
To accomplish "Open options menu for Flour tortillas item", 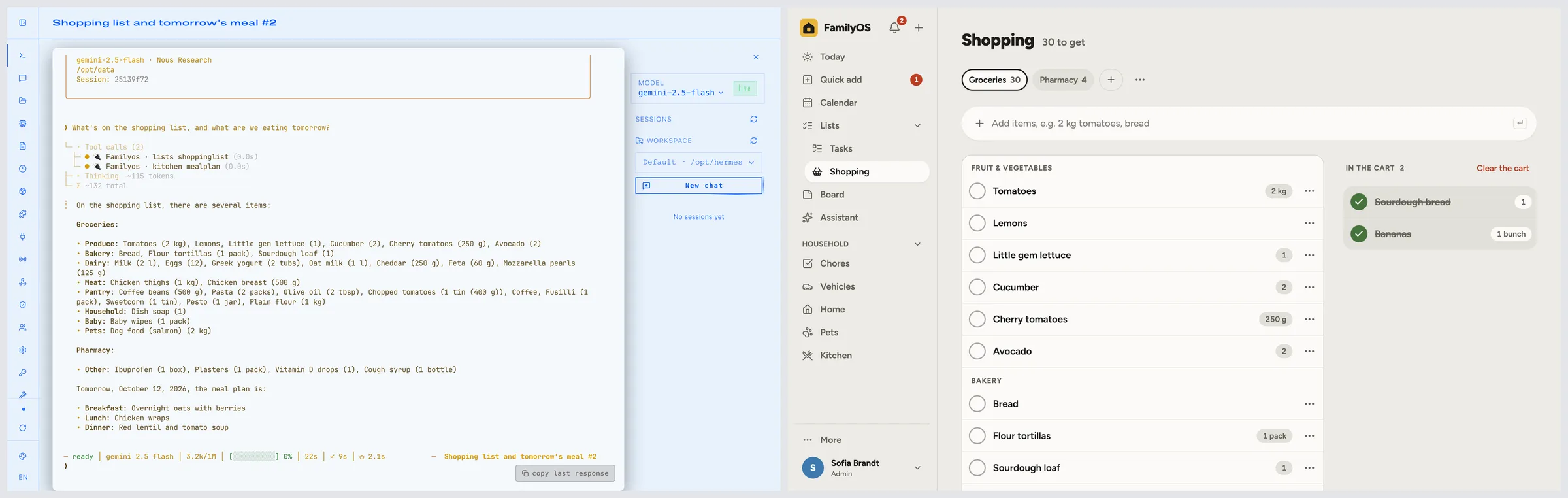I will (x=1309, y=436).
